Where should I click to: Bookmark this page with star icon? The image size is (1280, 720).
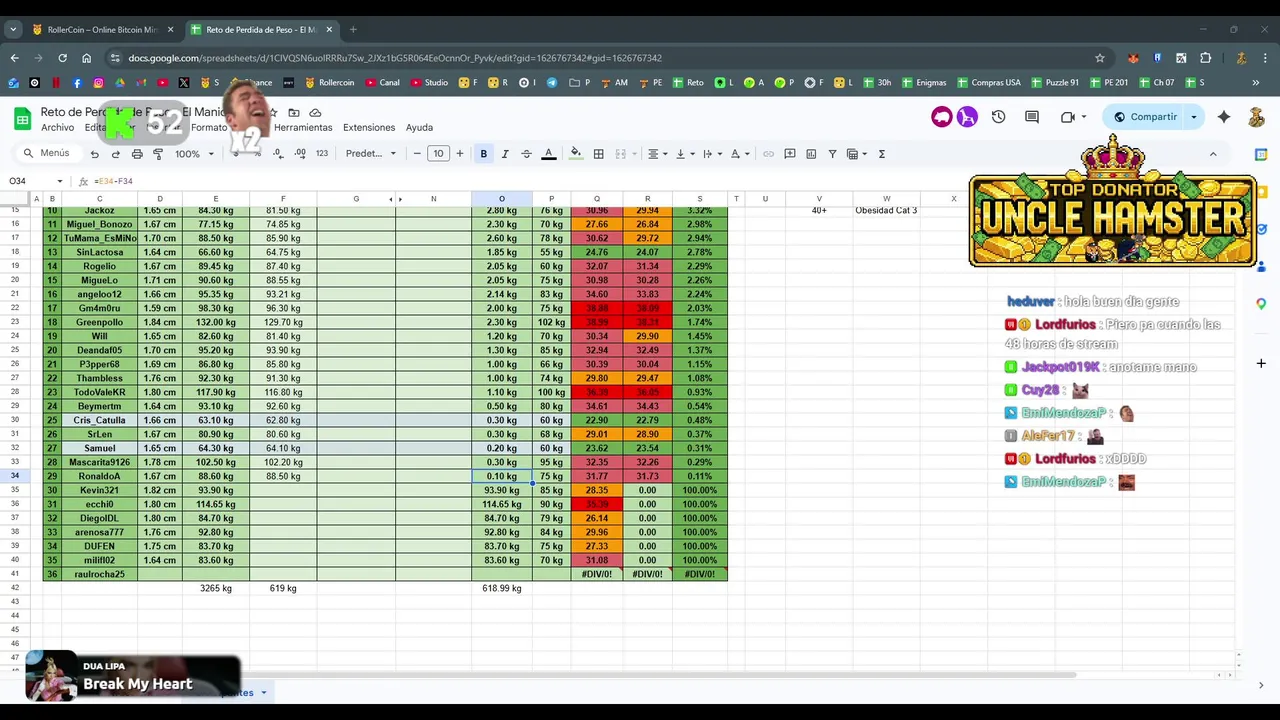pyautogui.click(x=1100, y=58)
